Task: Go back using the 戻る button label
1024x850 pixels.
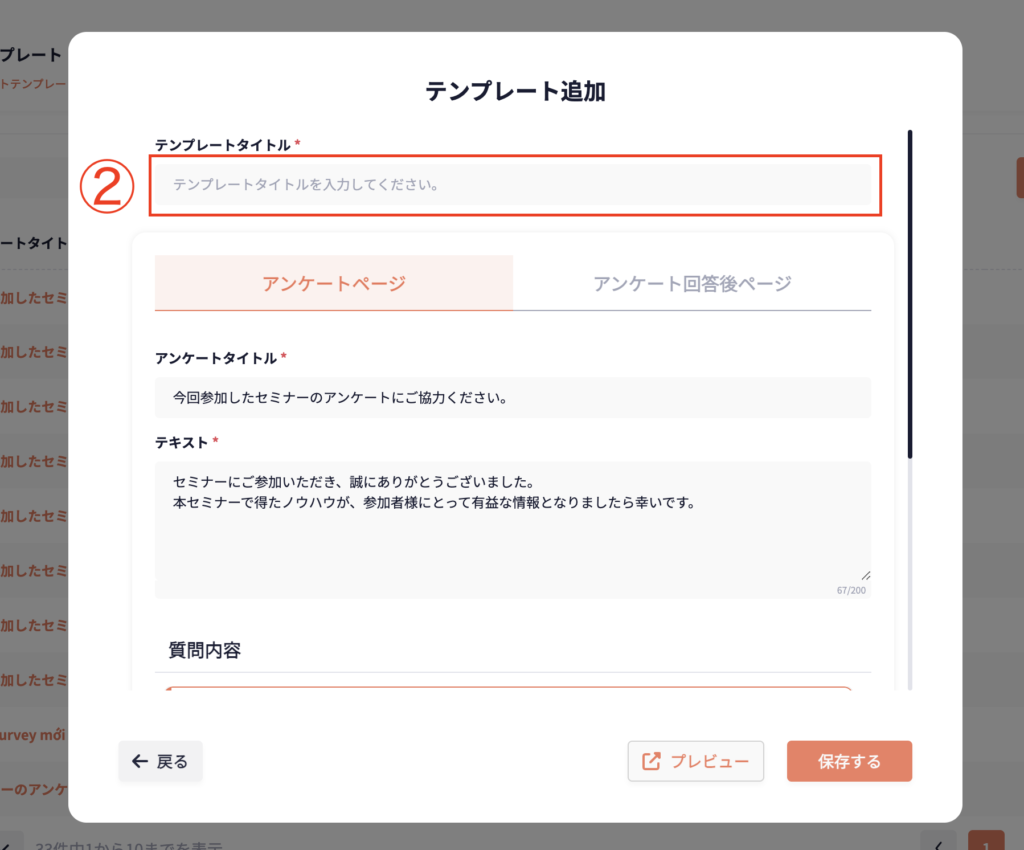Action: click(x=172, y=762)
